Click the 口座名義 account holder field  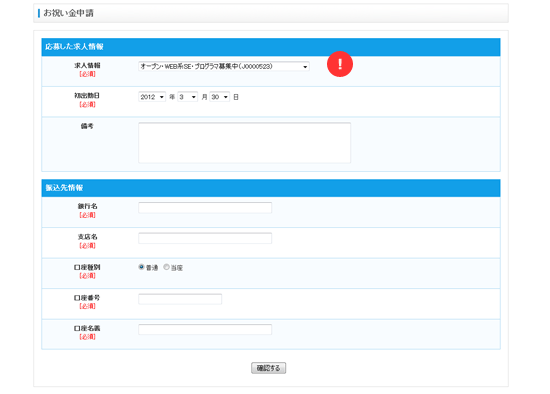[x=205, y=329]
